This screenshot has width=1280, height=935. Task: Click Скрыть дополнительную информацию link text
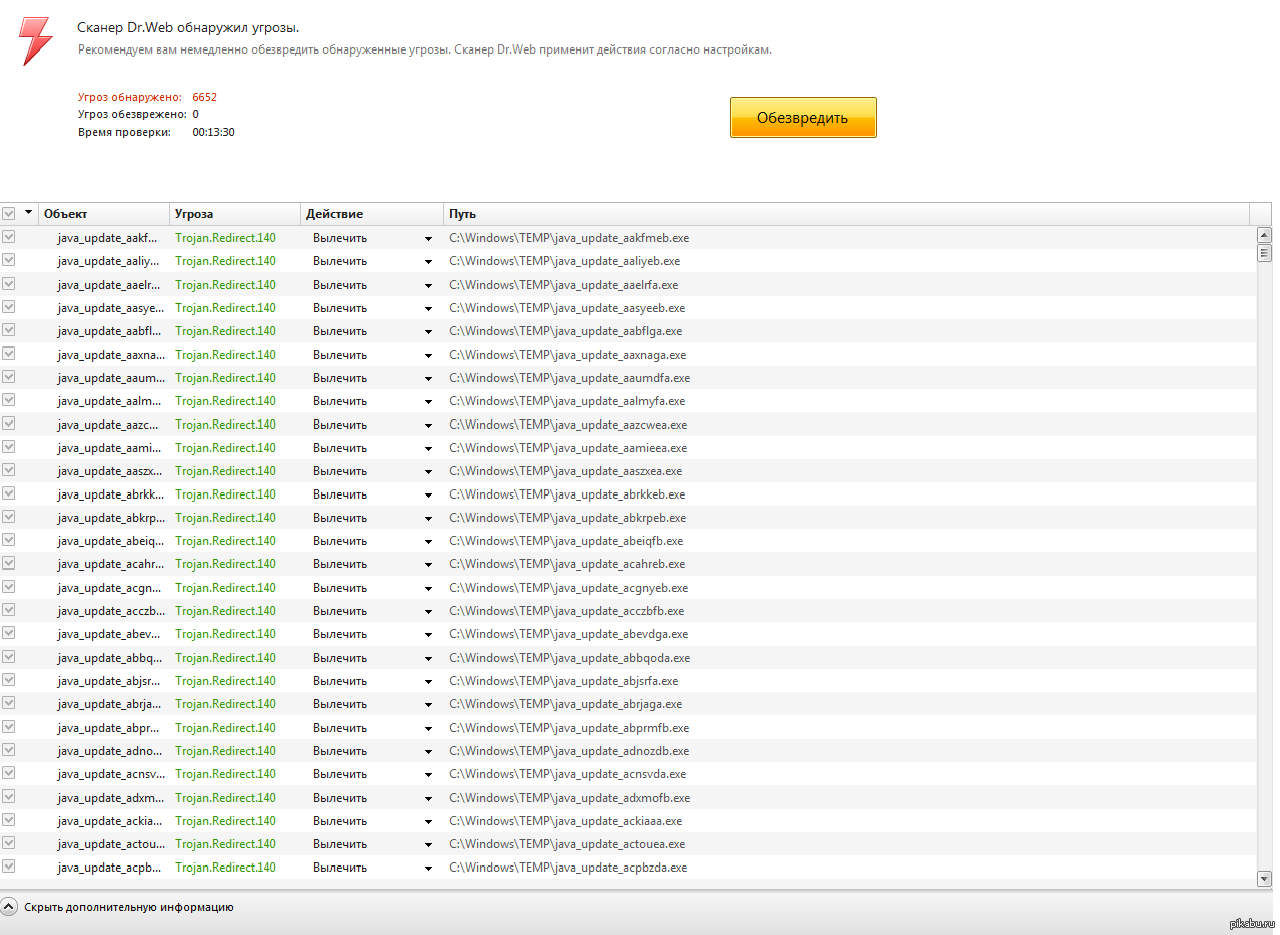129,907
